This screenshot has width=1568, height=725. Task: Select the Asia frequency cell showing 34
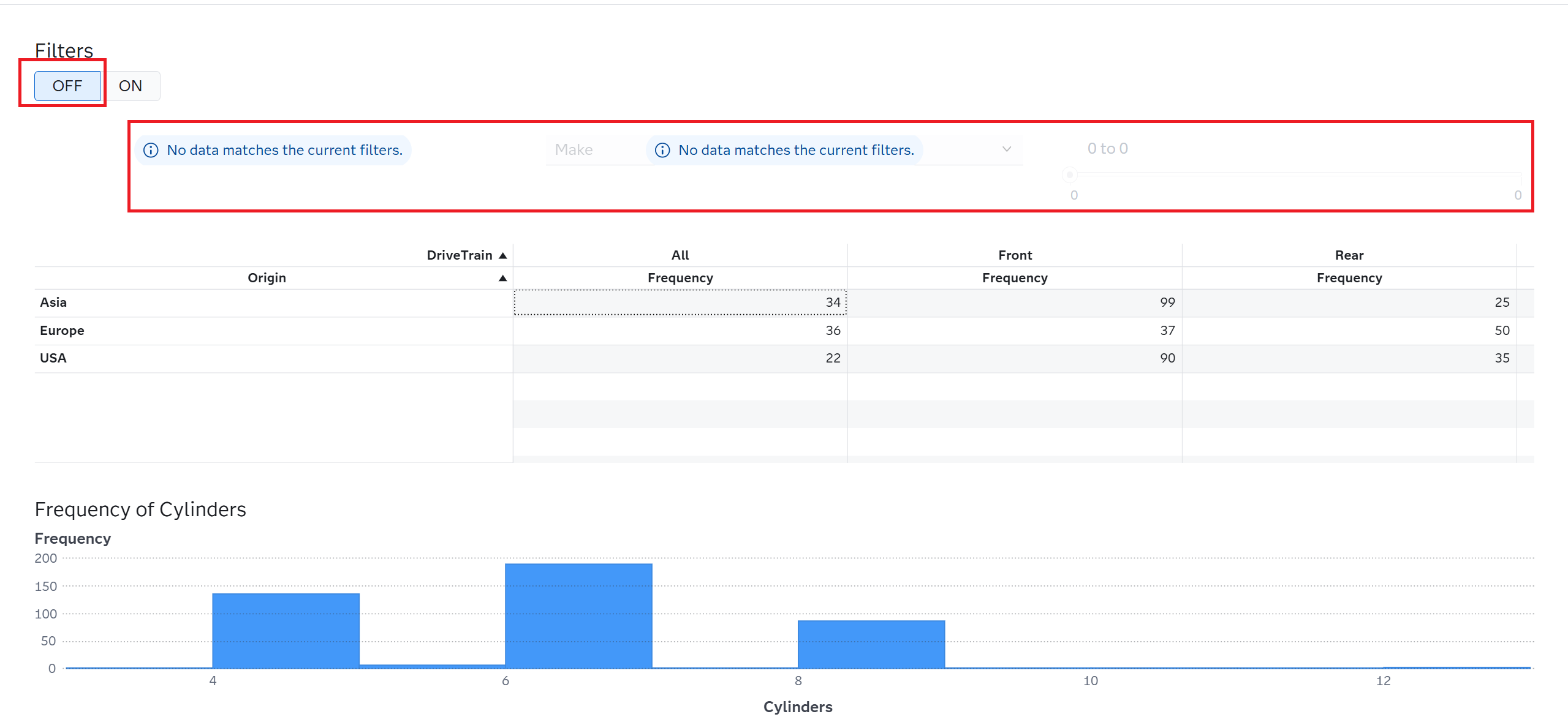(680, 302)
